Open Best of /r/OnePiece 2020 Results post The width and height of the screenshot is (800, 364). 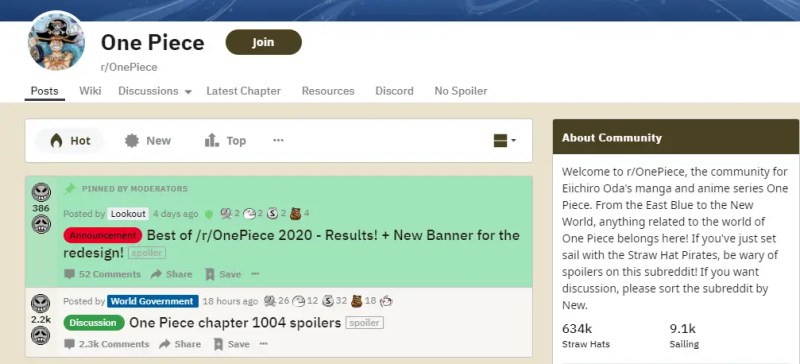pos(291,244)
